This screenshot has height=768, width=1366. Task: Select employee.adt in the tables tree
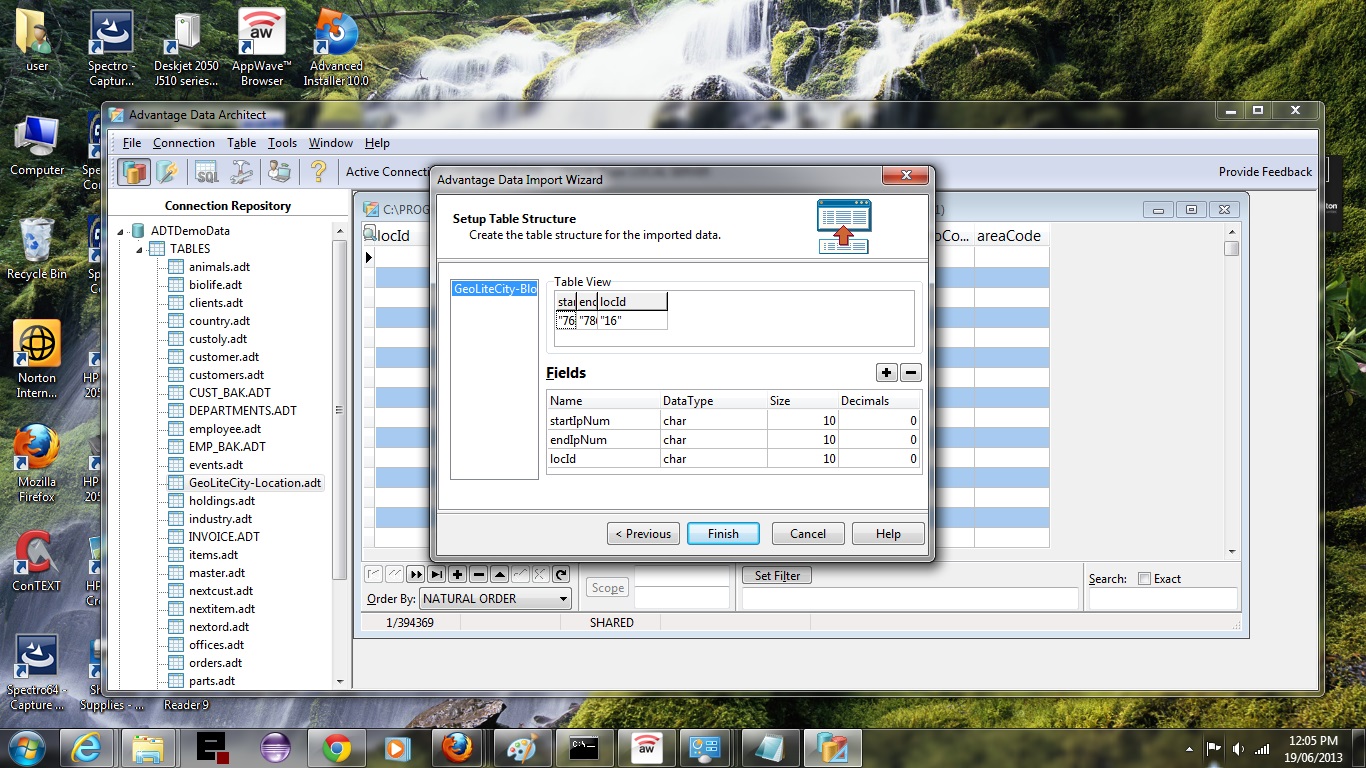(x=224, y=429)
